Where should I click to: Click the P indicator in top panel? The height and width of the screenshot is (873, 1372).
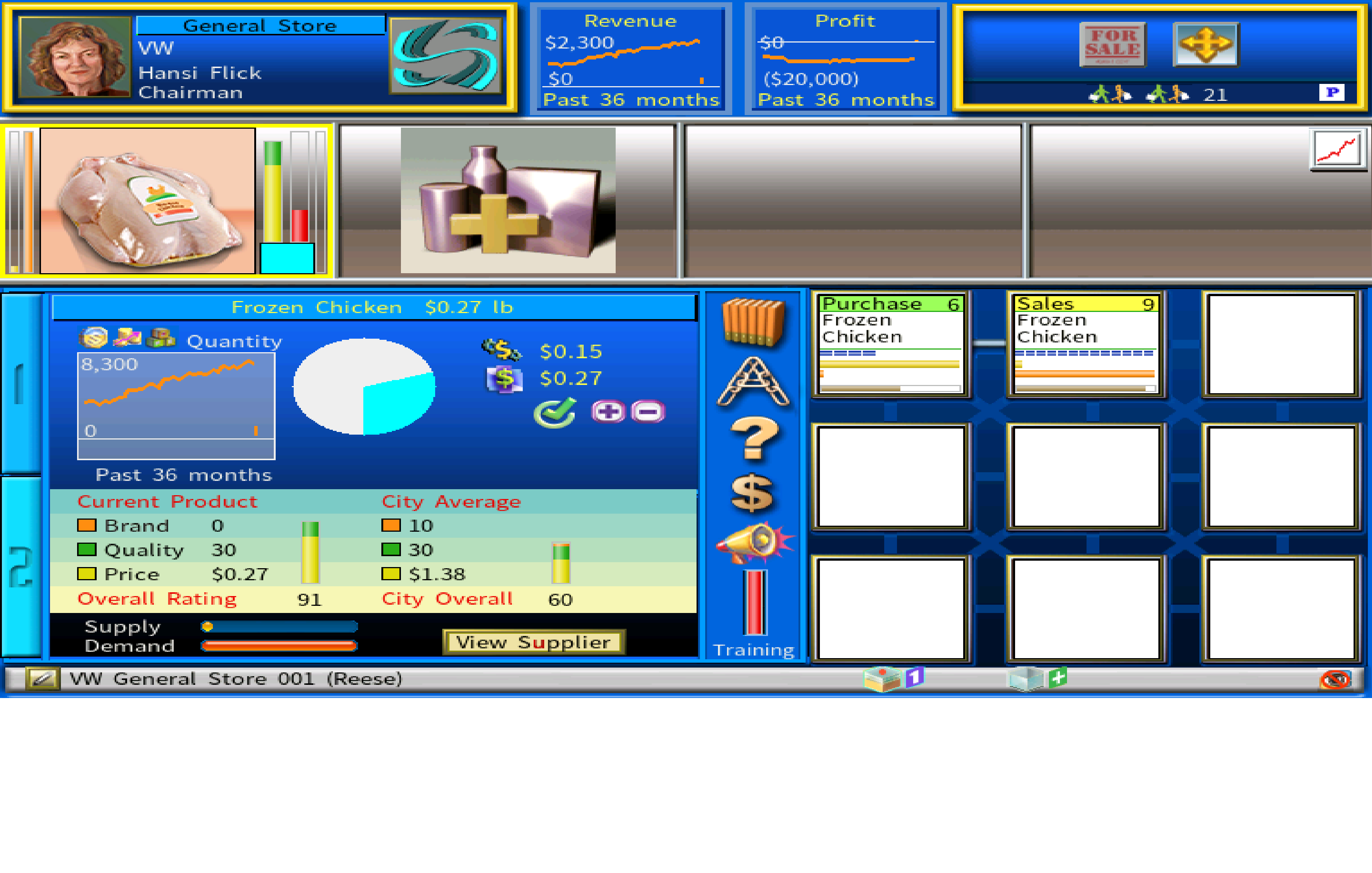click(x=1332, y=92)
